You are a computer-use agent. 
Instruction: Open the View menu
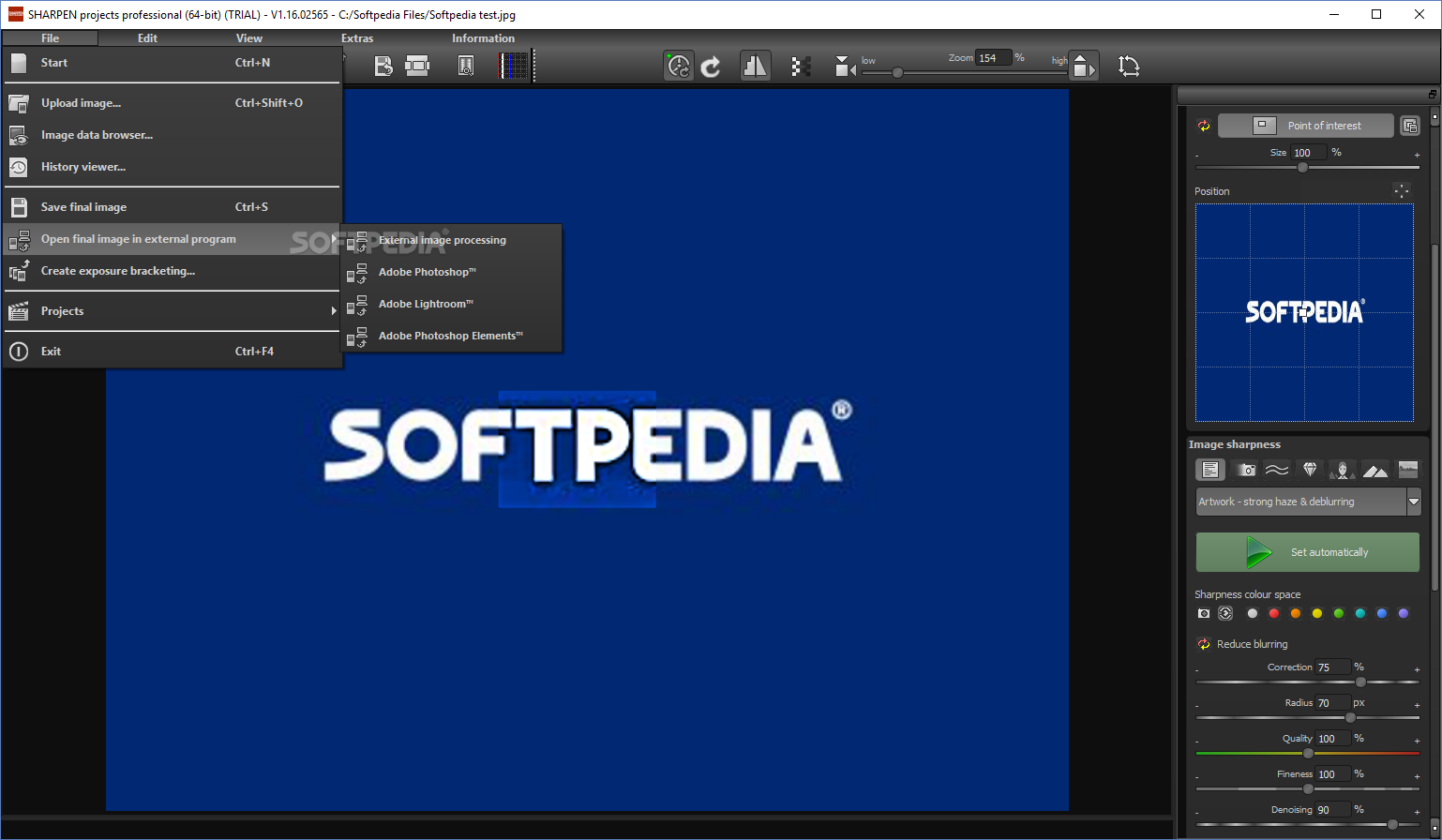tap(249, 38)
